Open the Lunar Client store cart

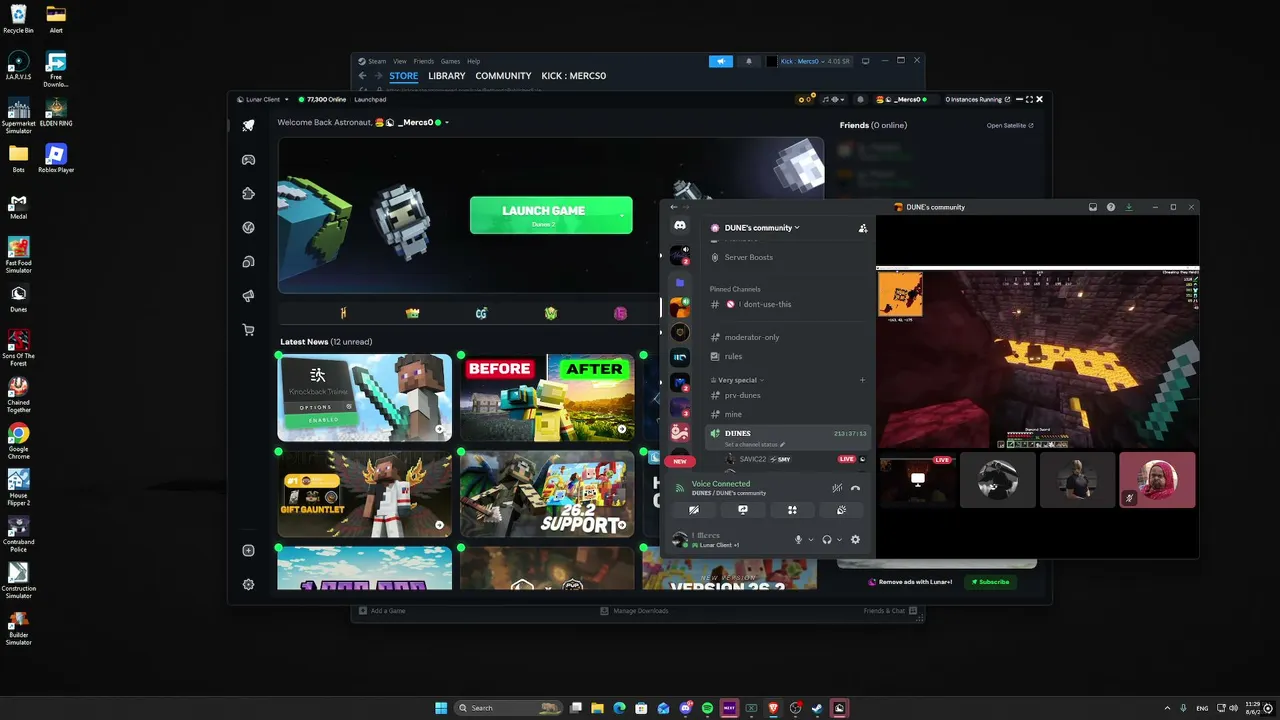coord(248,330)
